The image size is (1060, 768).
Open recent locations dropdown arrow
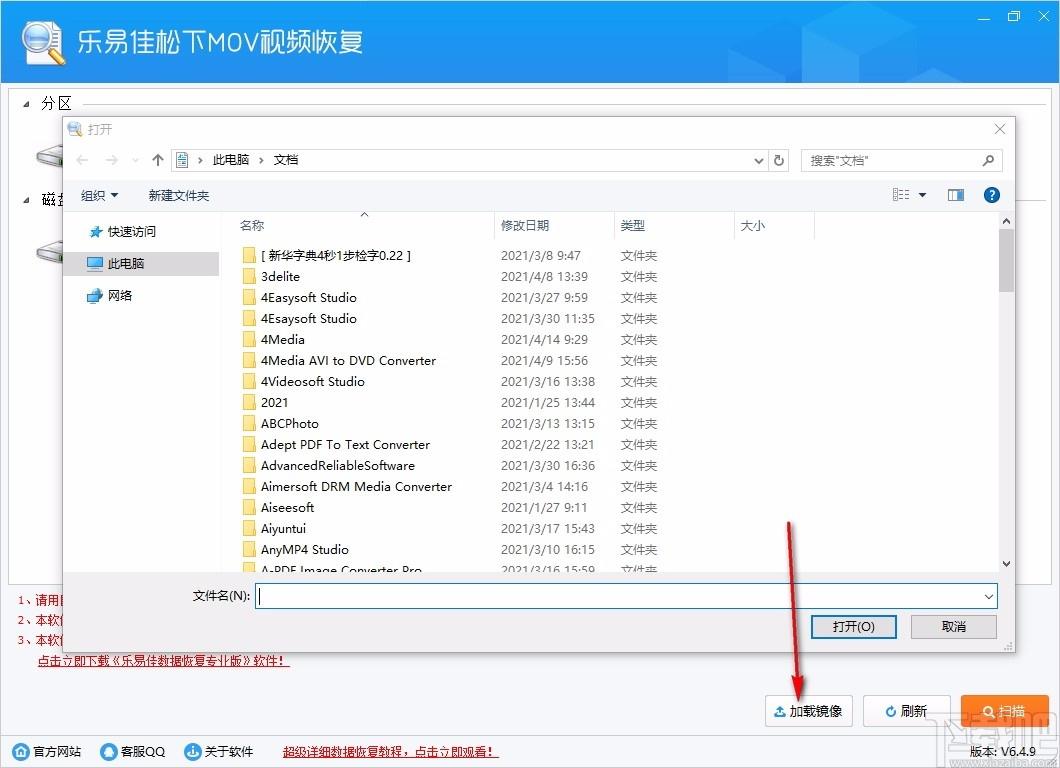pos(135,160)
